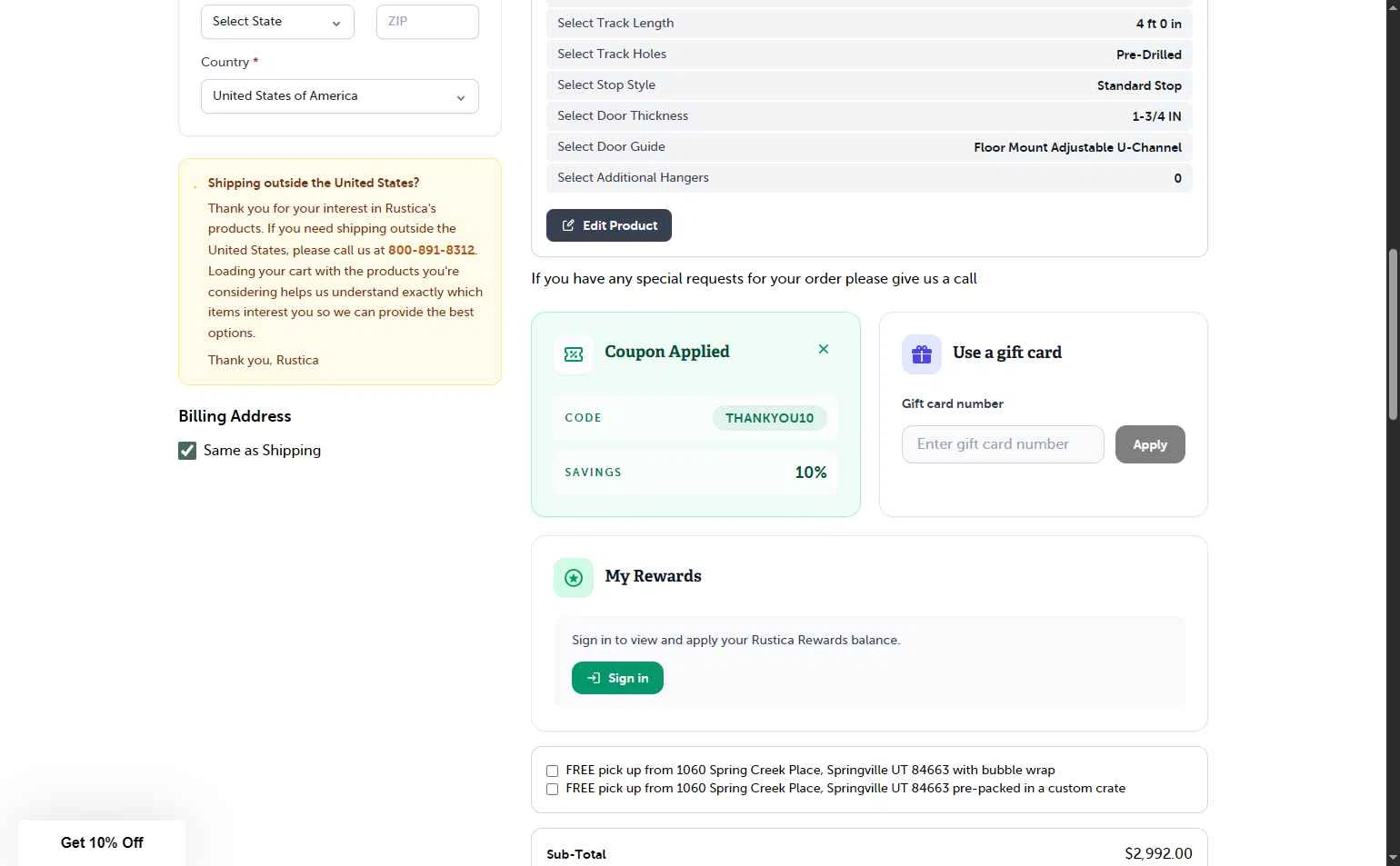This screenshot has width=1400, height=866.
Task: Click Floor Mount Adjustable U-Channel value
Action: [x=1077, y=147]
